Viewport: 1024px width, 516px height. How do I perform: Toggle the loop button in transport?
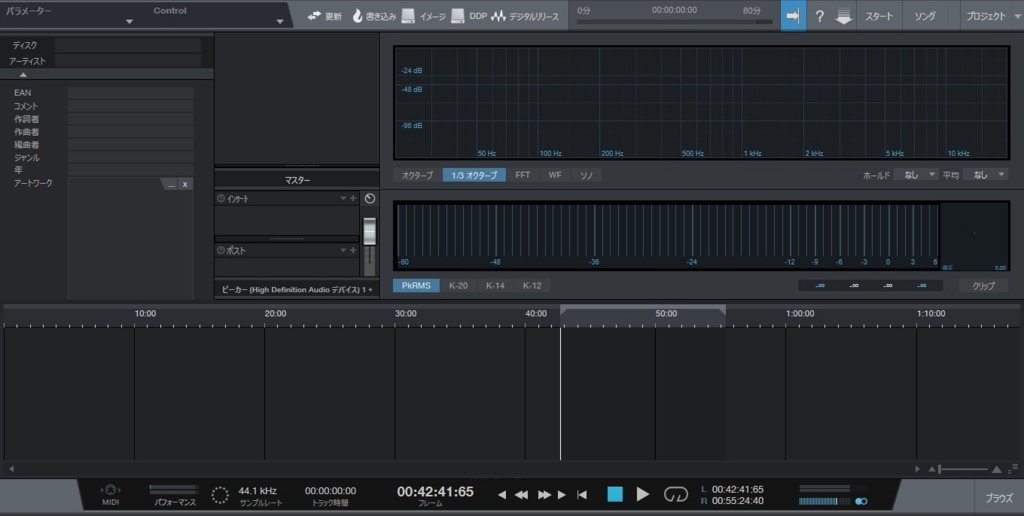(676, 494)
